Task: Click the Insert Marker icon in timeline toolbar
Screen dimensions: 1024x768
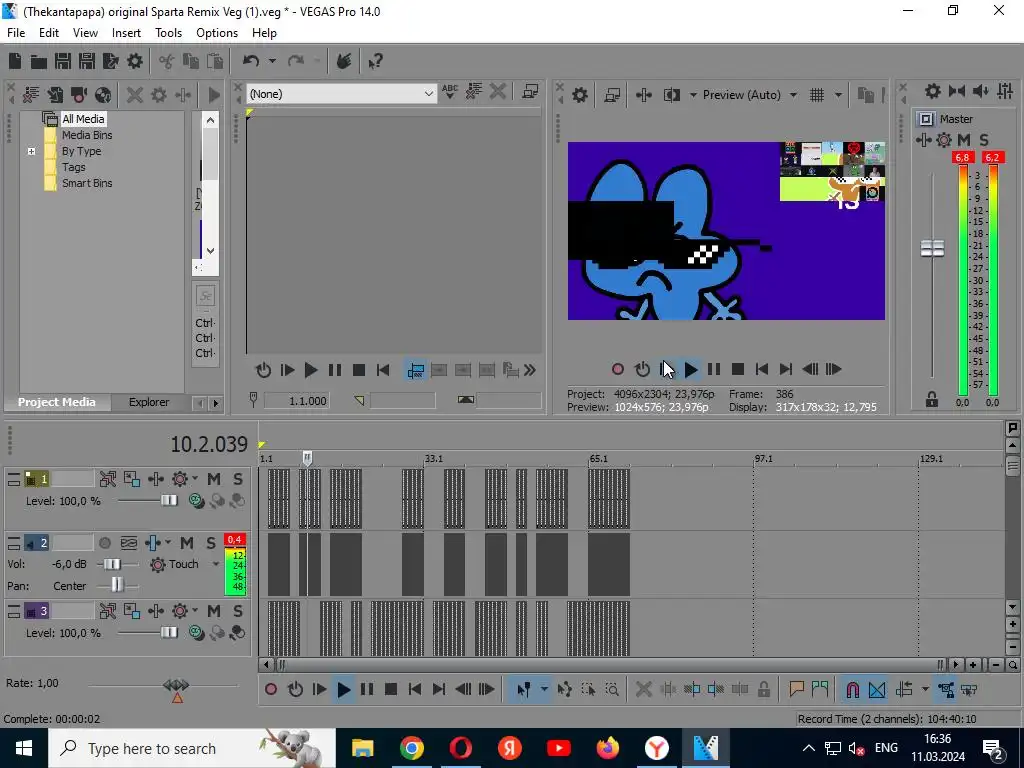Action: pyautogui.click(x=796, y=690)
